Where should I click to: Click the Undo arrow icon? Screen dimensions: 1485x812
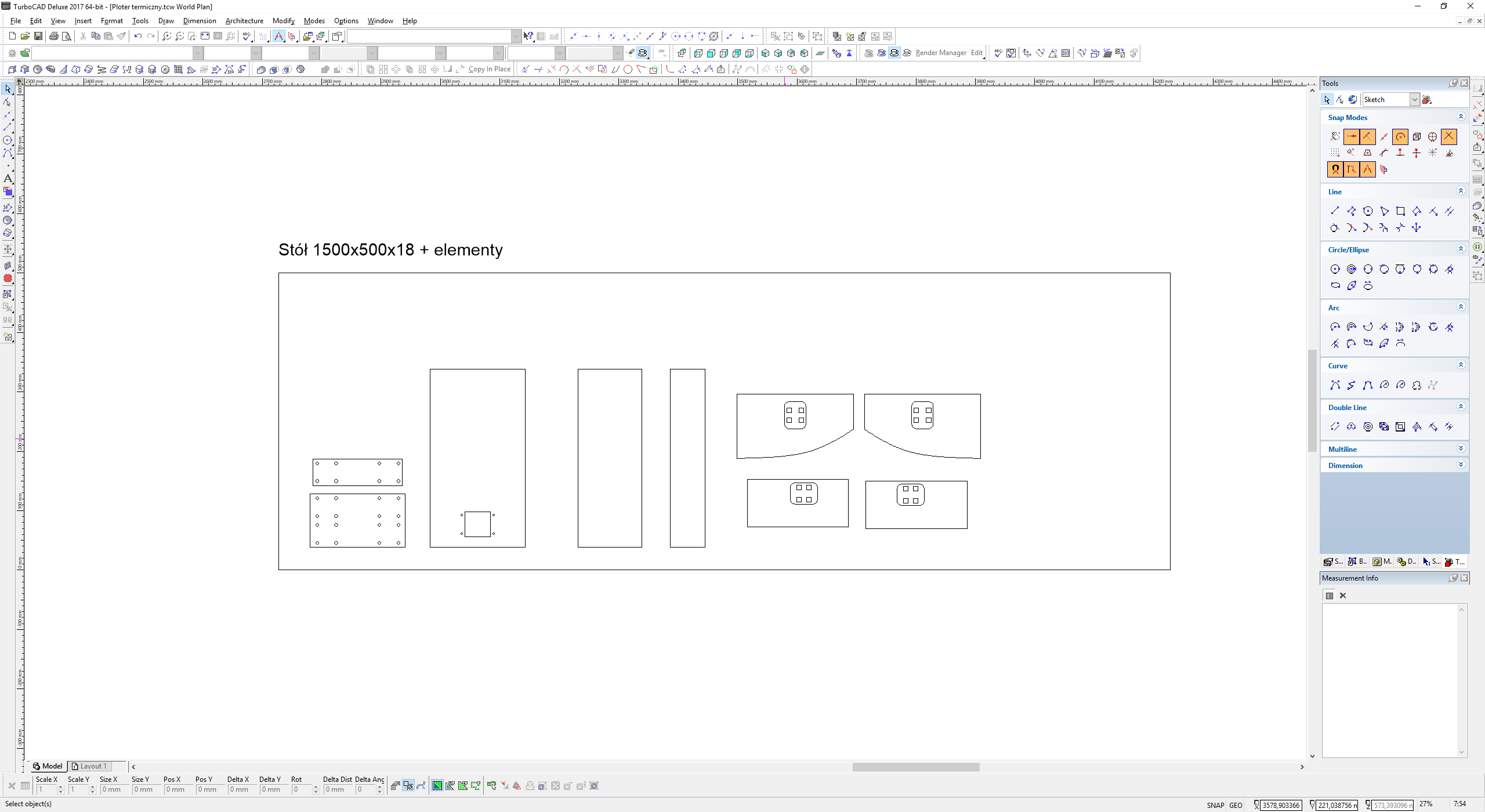tap(137, 36)
